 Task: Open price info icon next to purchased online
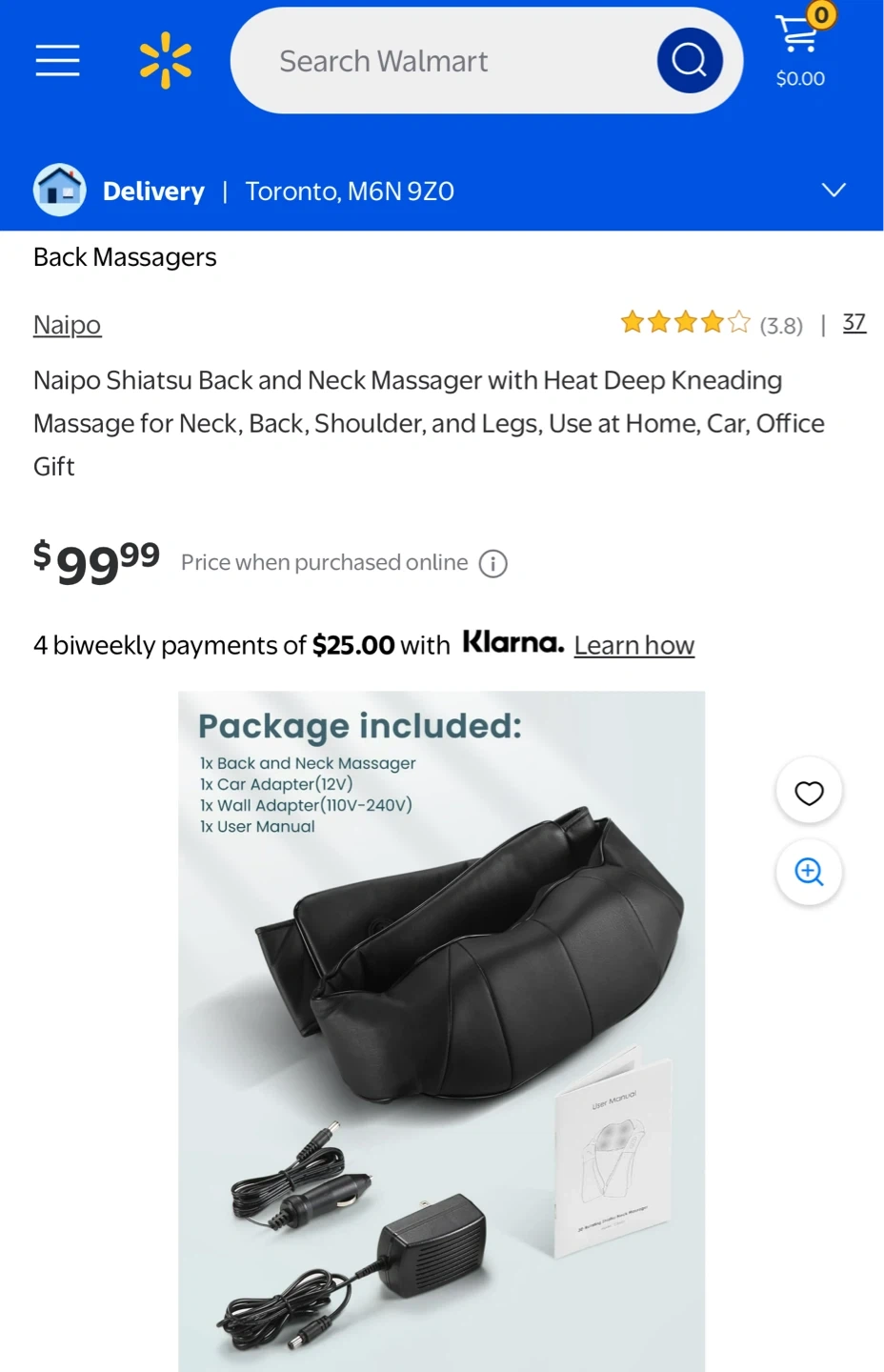492,564
